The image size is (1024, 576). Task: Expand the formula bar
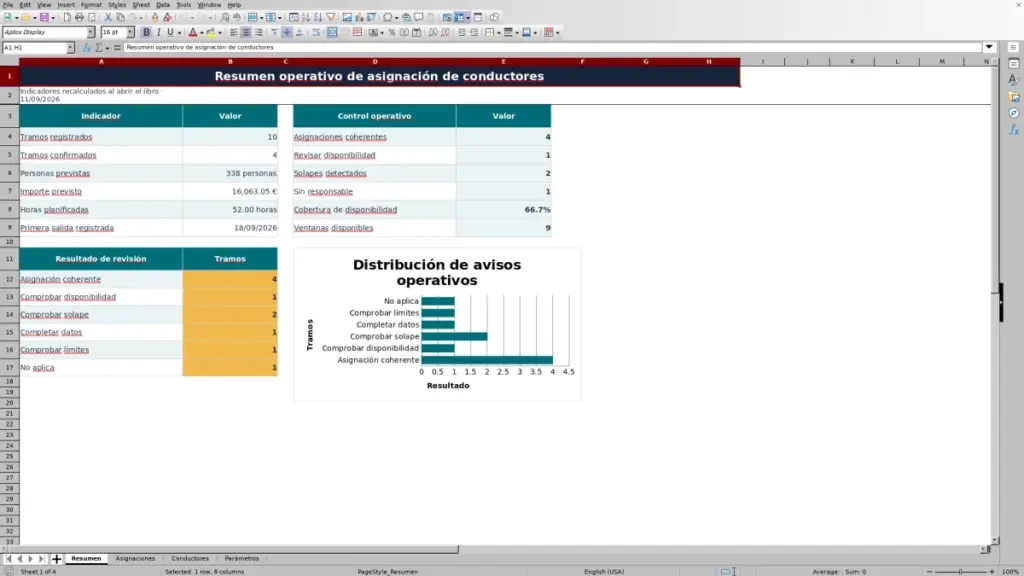pyautogui.click(x=989, y=48)
